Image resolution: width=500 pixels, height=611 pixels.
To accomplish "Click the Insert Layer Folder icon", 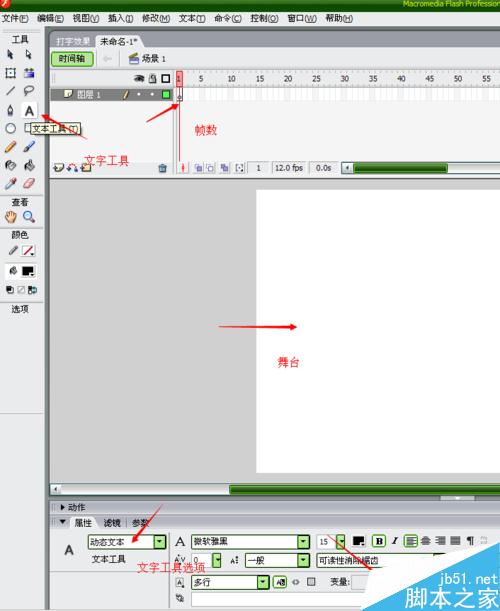I will 86,168.
